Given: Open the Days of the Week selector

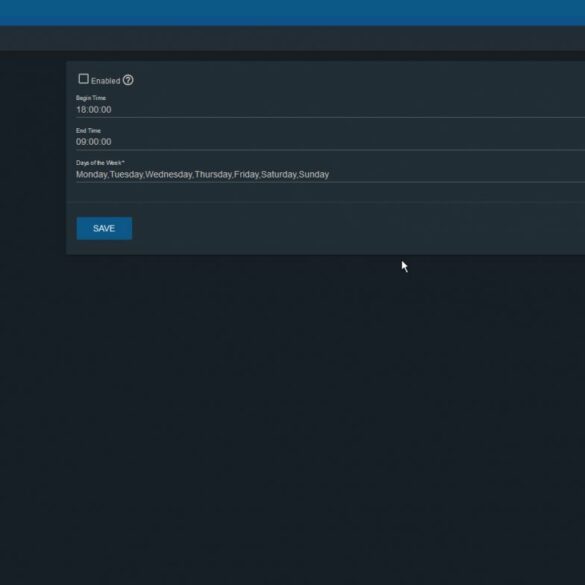Looking at the screenshot, I should point(330,175).
